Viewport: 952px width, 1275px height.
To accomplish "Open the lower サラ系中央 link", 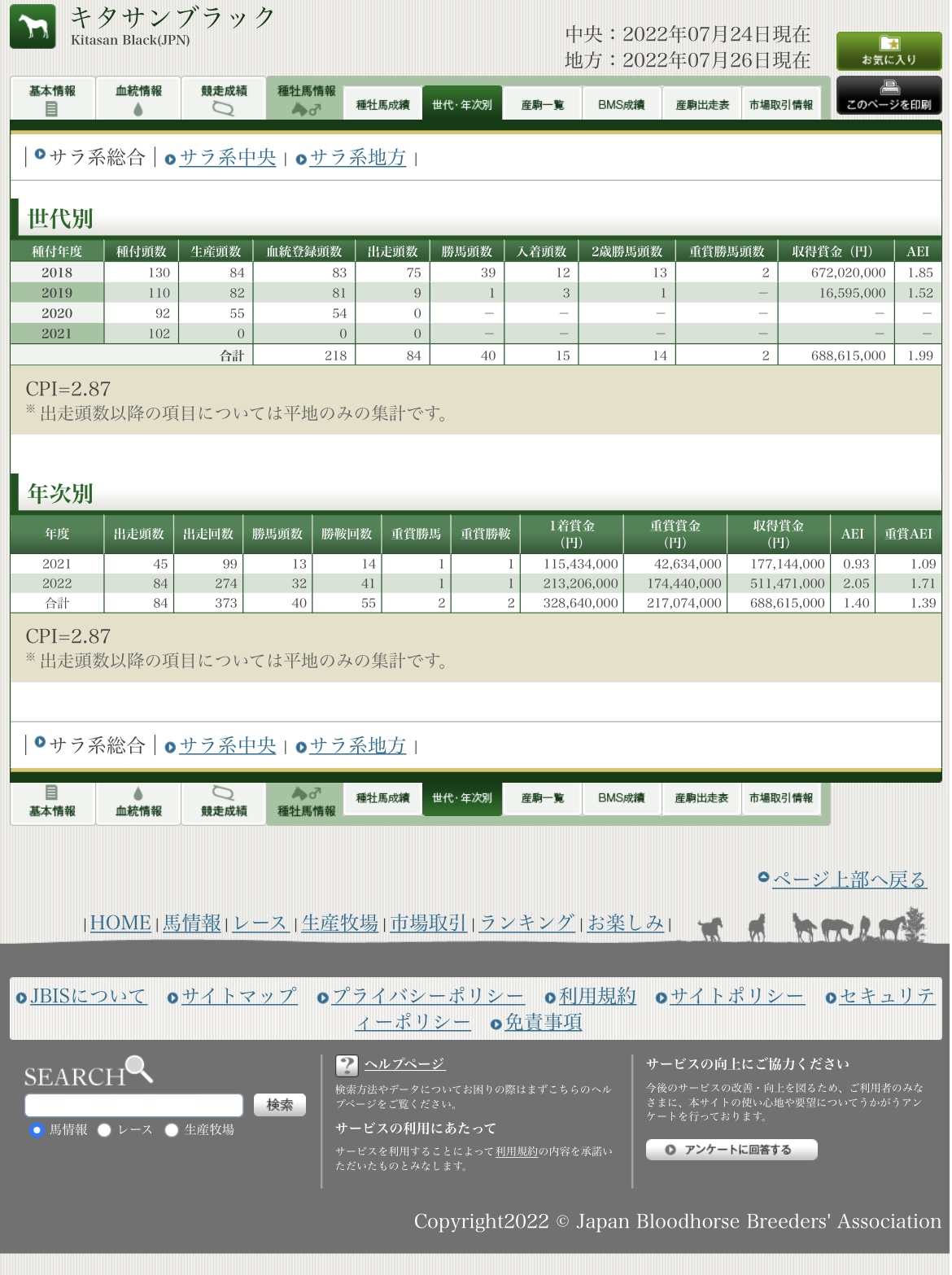I will point(227,745).
